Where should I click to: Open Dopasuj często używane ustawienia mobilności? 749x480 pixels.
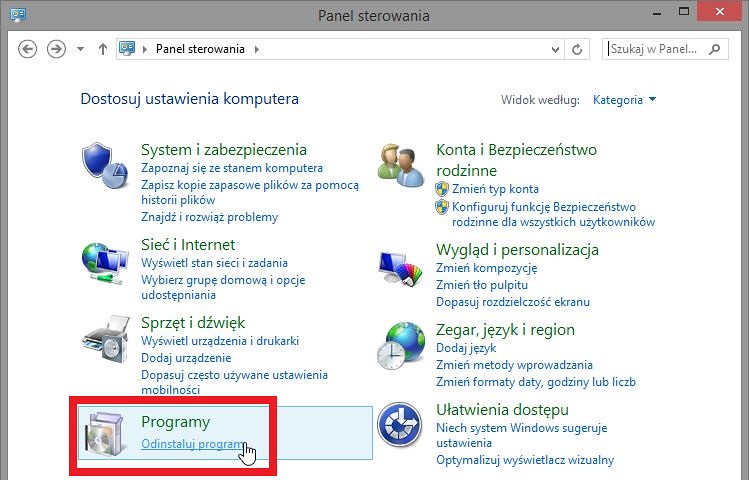(234, 382)
